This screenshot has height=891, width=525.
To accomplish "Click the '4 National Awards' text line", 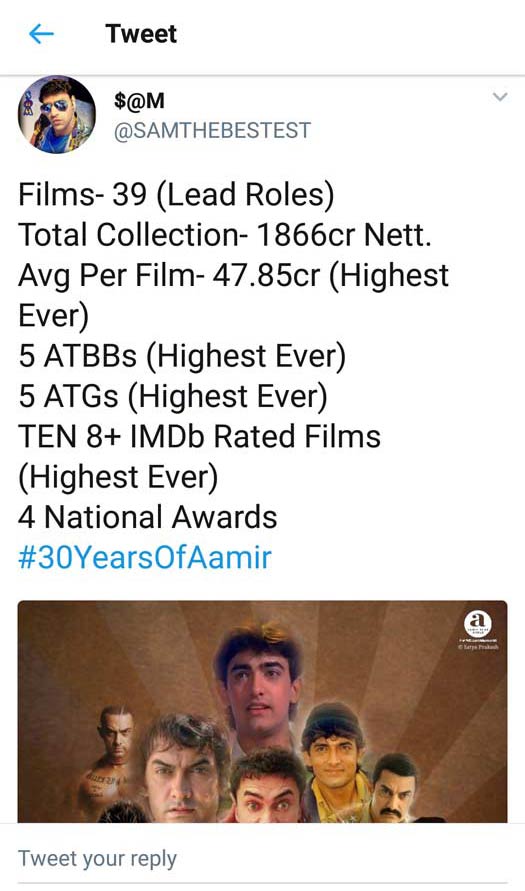I will coord(148,517).
